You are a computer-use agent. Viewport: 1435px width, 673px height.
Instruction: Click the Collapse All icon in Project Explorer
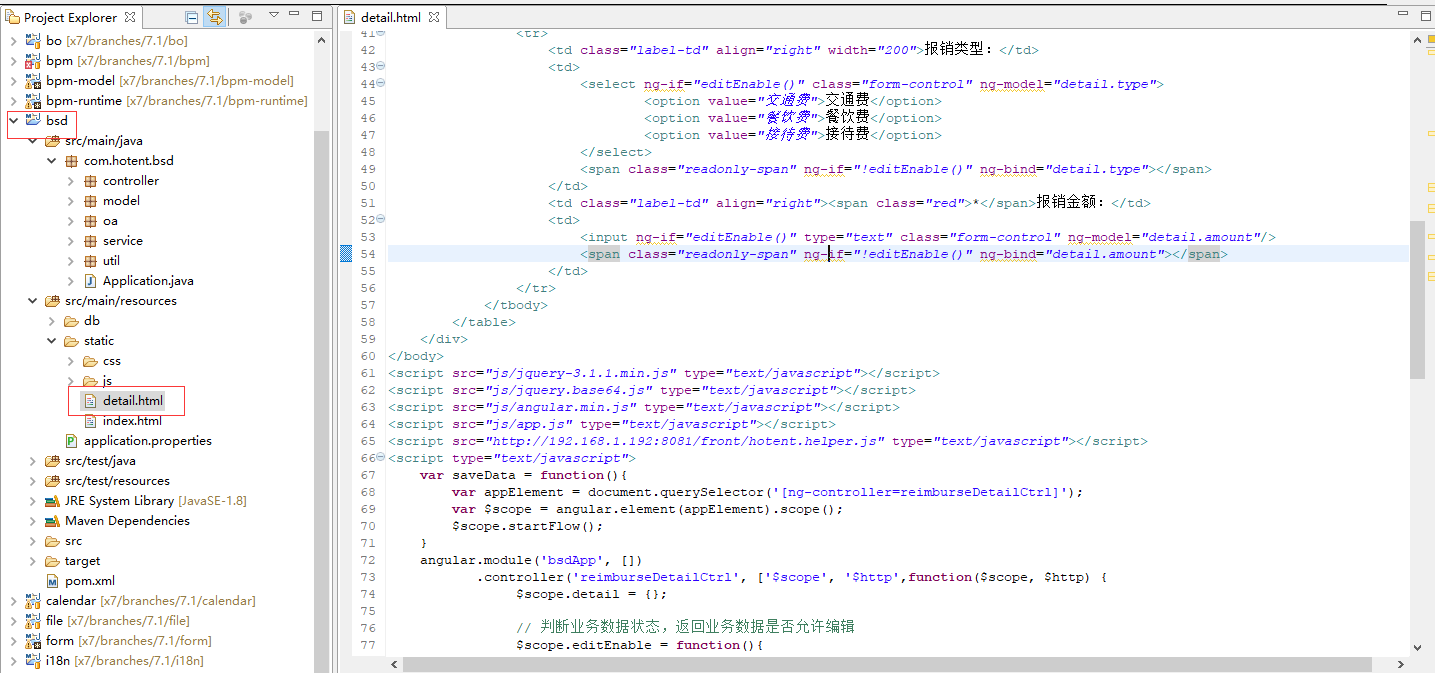(192, 17)
